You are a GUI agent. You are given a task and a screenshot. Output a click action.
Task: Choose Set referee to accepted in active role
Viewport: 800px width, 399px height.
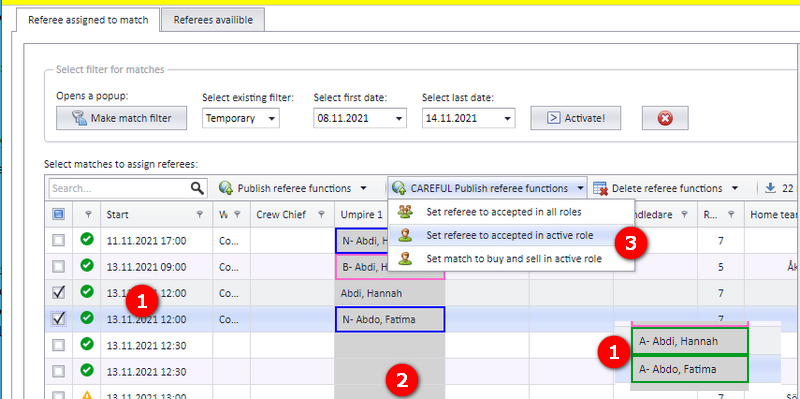click(511, 235)
